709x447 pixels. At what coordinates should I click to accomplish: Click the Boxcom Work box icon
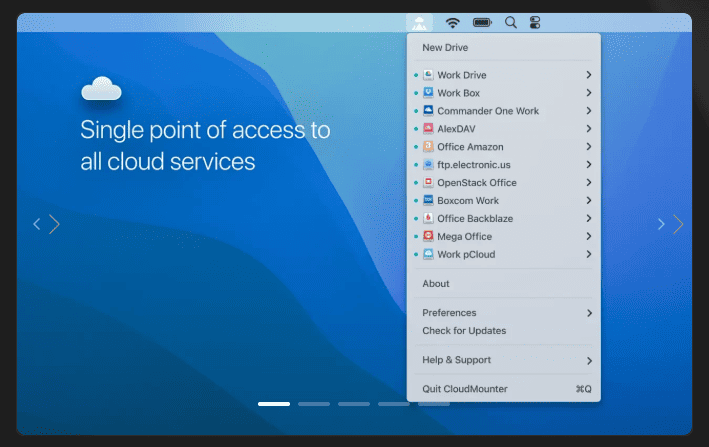428,200
